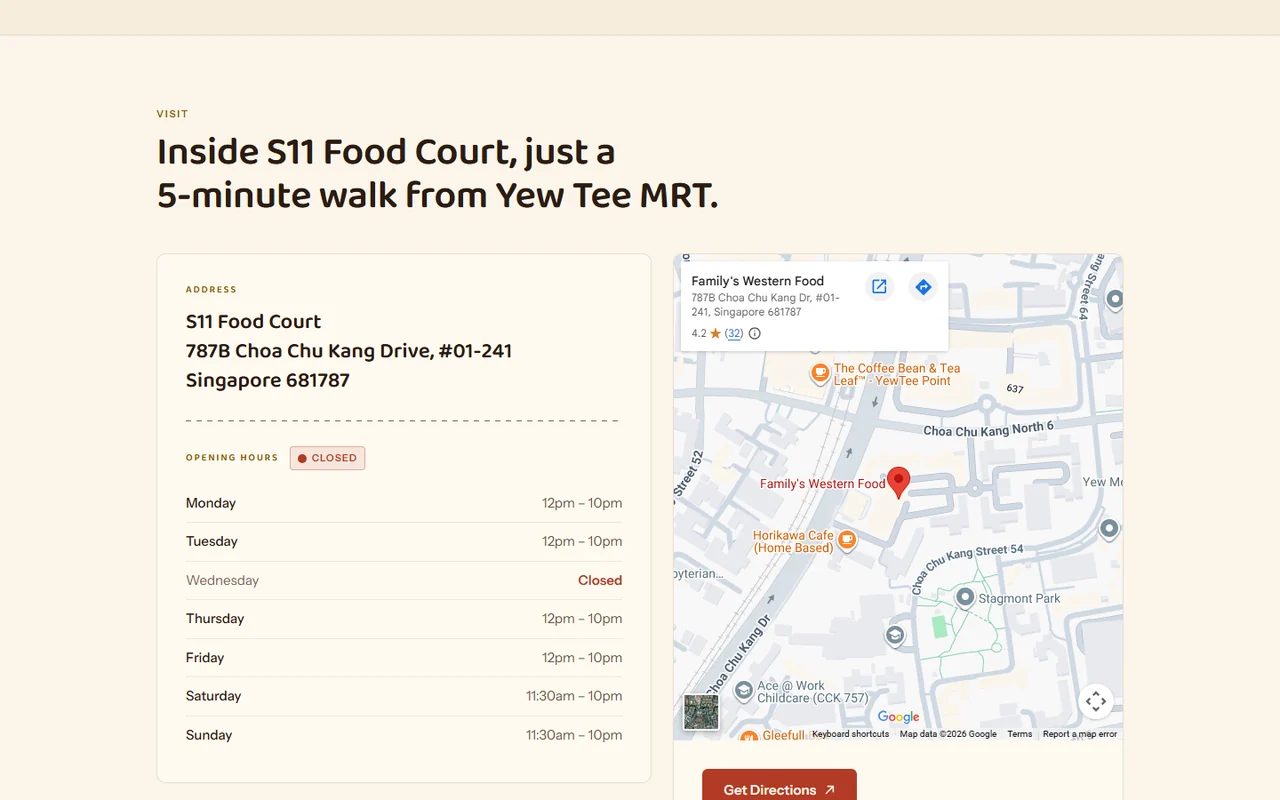Click the Family's Western Food map card title

tap(757, 281)
